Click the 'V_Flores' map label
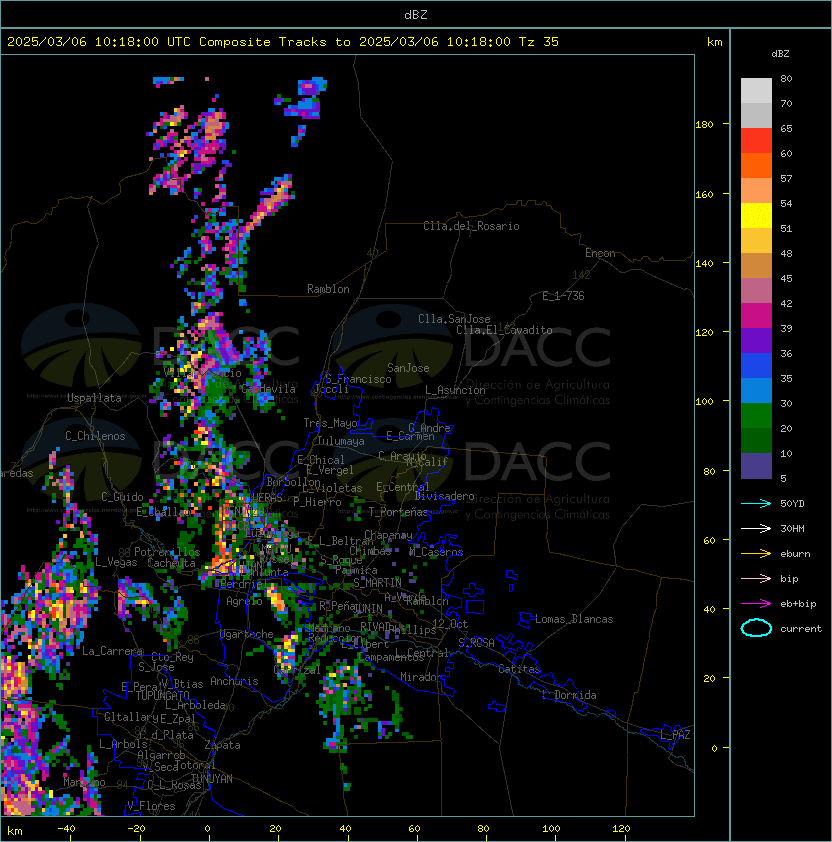Viewport: 832px width, 842px height. click(151, 806)
